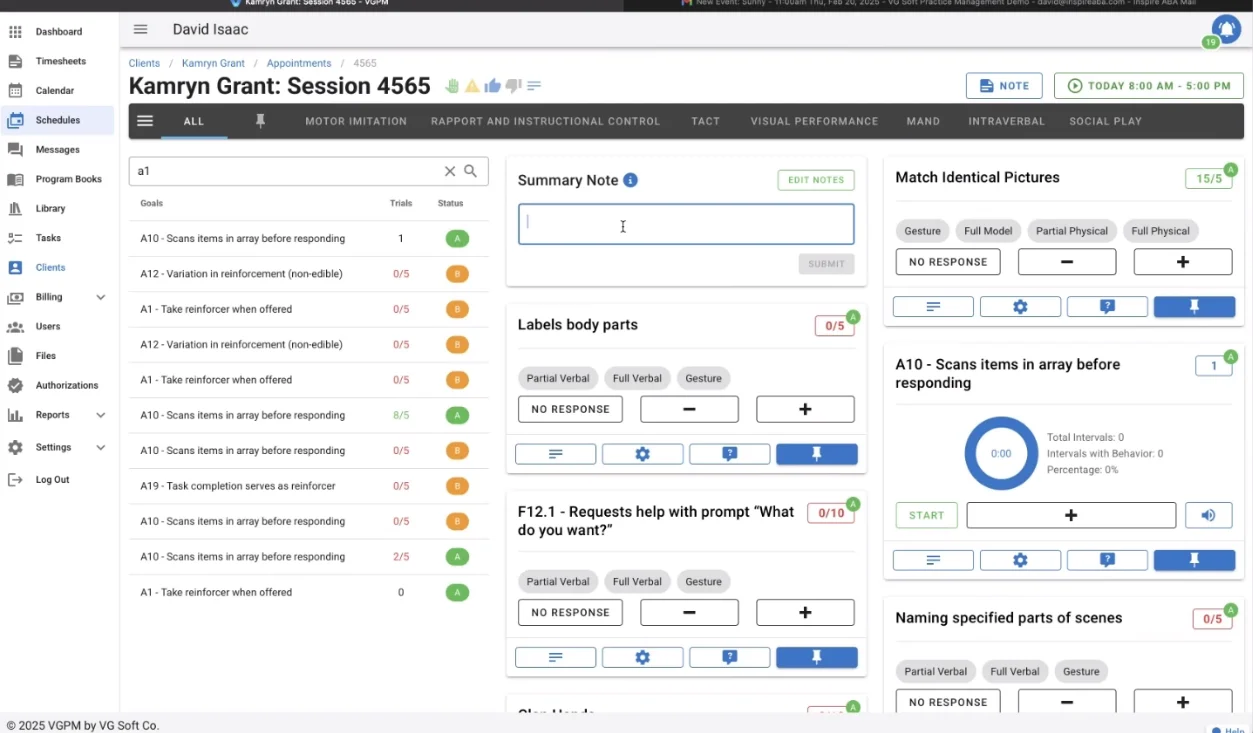Expand the Reports sidebar section
This screenshot has height=733, width=1253.
(x=101, y=415)
